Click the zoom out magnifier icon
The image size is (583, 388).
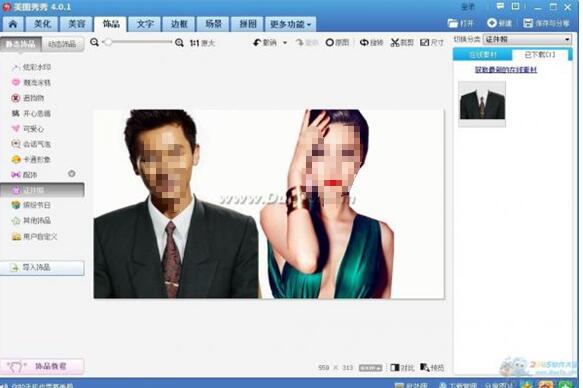94,42
